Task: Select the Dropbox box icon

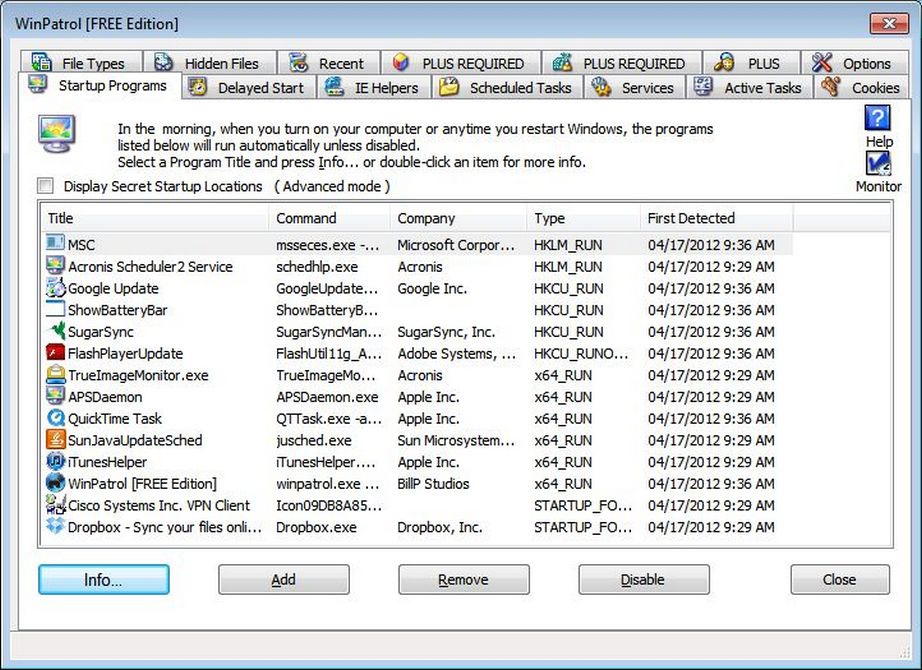Action: (x=55, y=526)
